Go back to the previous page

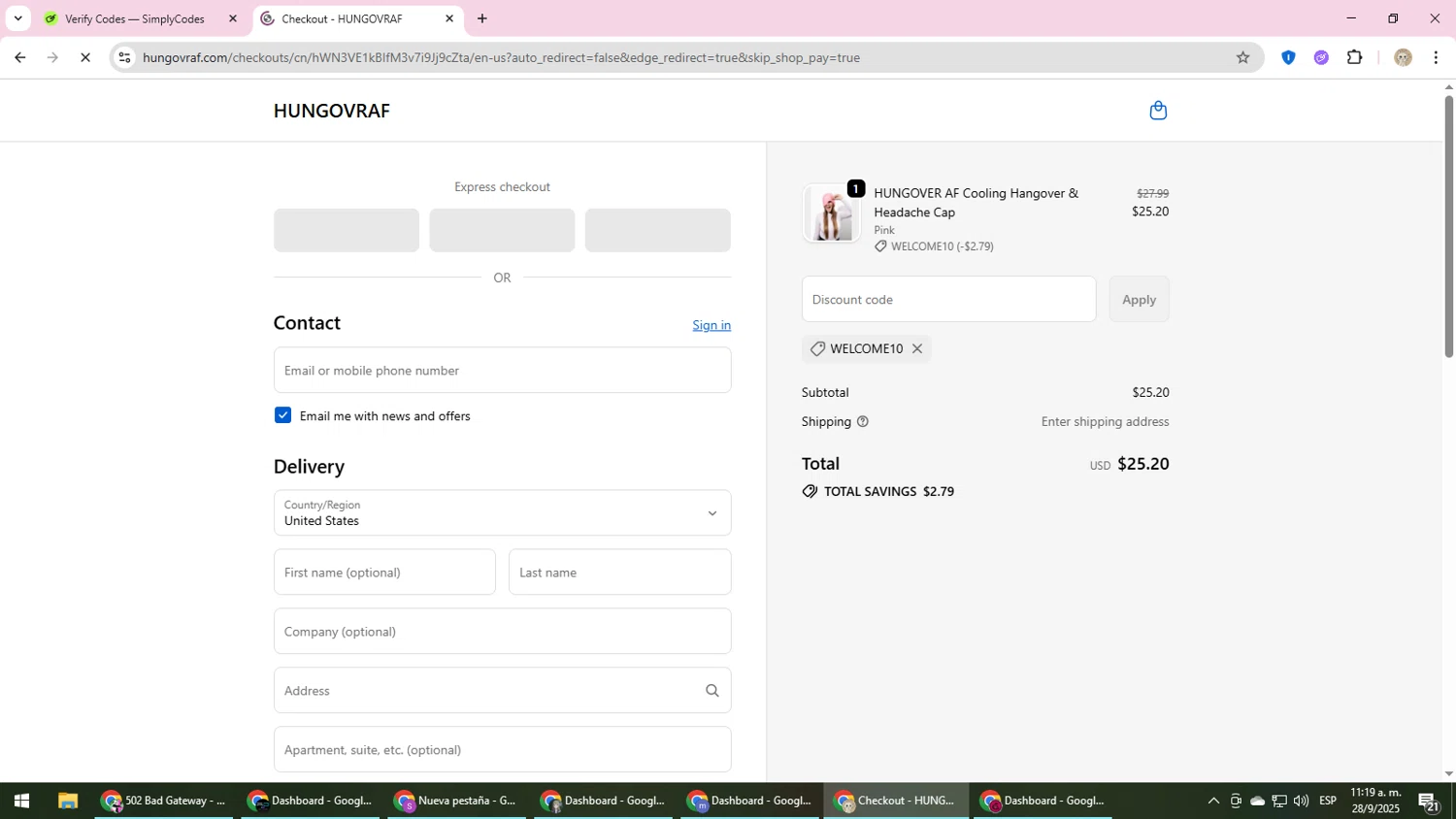[x=19, y=57]
